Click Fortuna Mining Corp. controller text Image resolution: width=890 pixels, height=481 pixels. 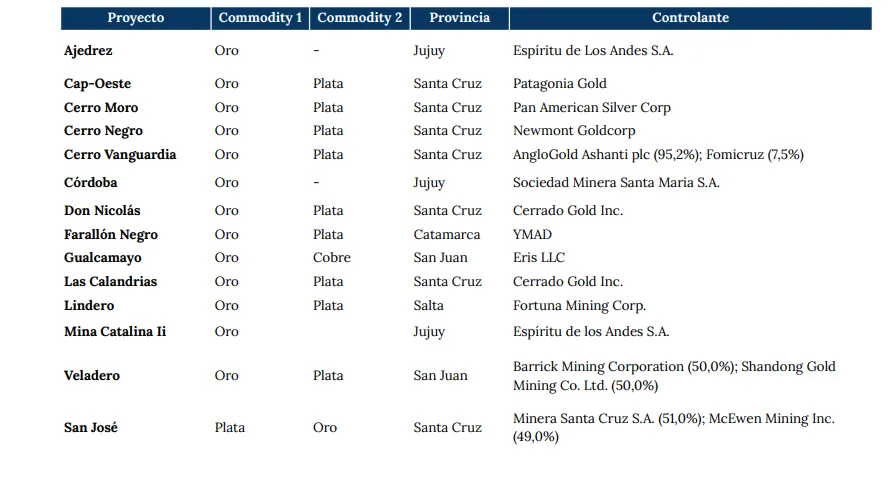click(579, 306)
